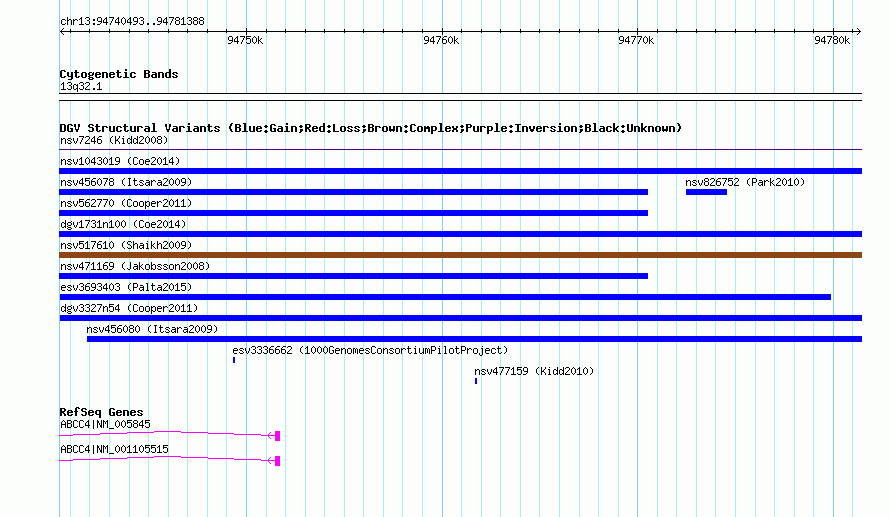
Task: Select the dgv1731n100 blue gain bar
Action: pyautogui.click(x=460, y=234)
